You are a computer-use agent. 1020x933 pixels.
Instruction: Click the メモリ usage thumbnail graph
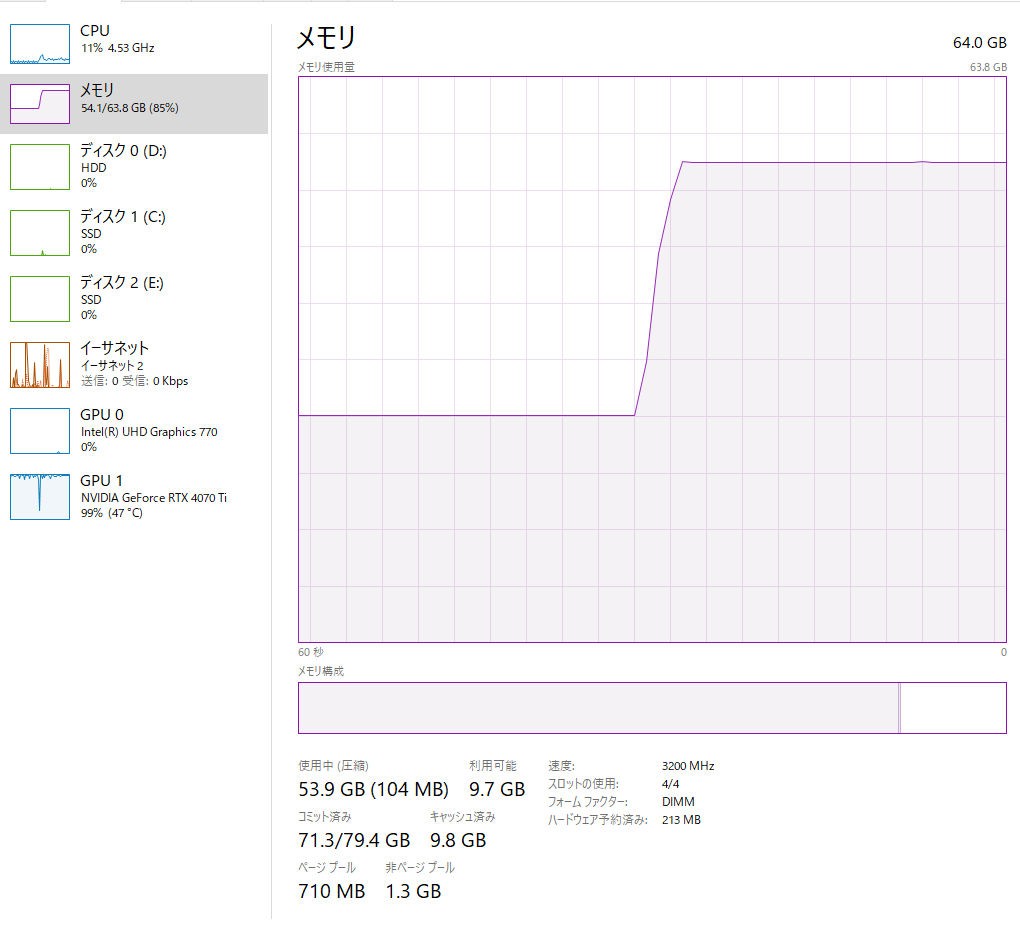[40, 103]
